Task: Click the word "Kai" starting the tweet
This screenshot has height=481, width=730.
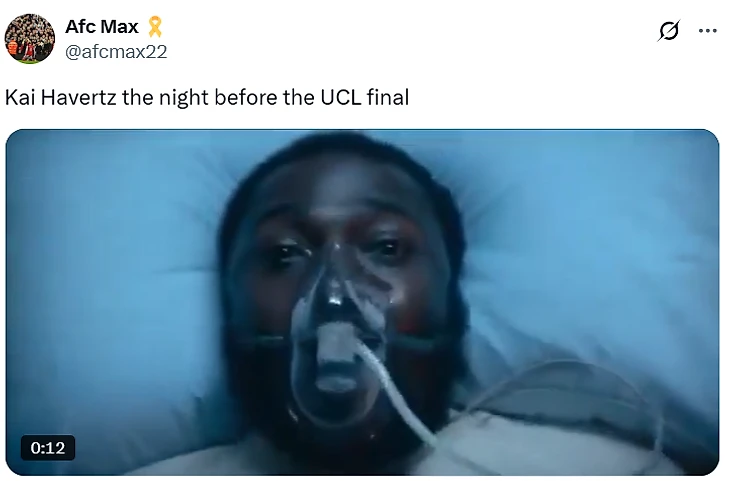Action: (20, 97)
